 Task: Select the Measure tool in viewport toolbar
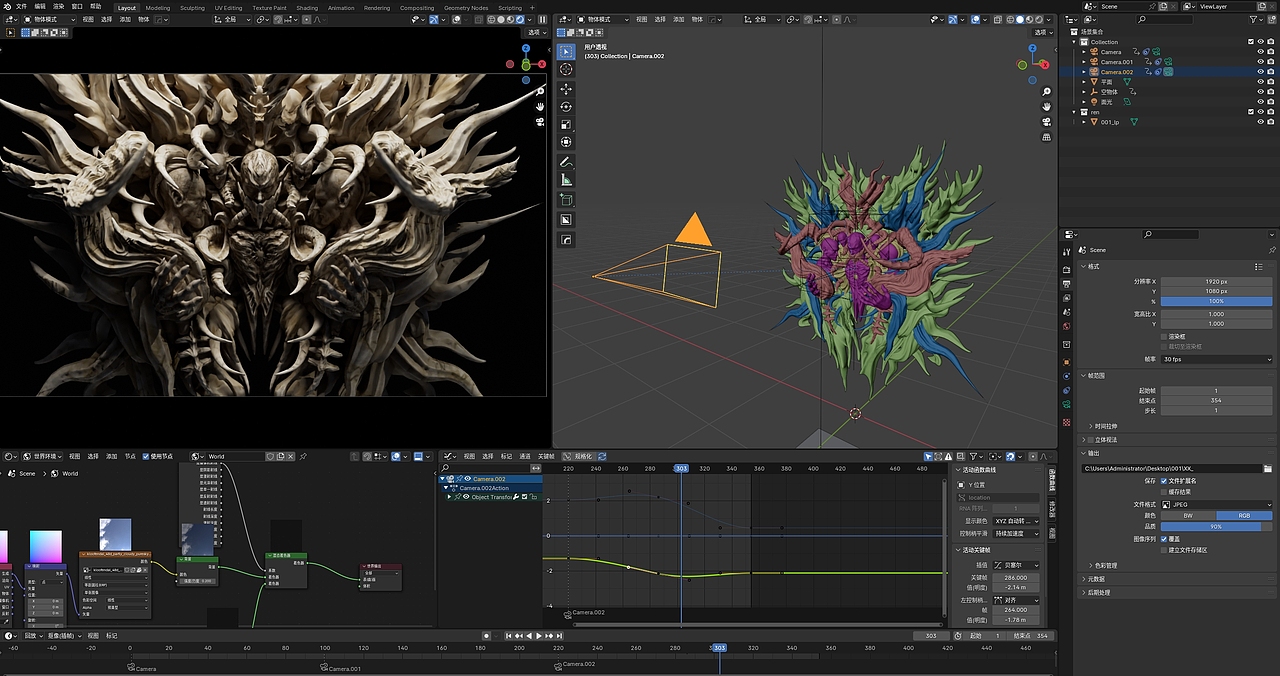(566, 180)
